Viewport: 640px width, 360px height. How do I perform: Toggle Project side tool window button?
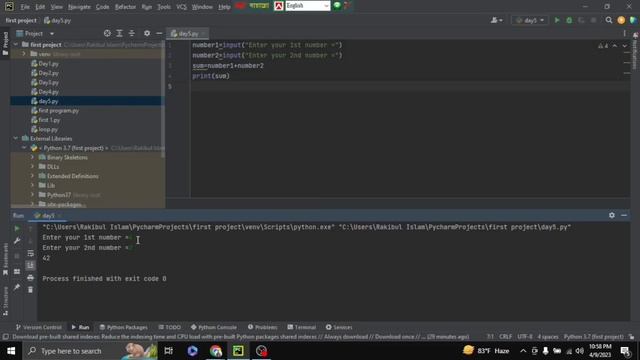click(5, 43)
